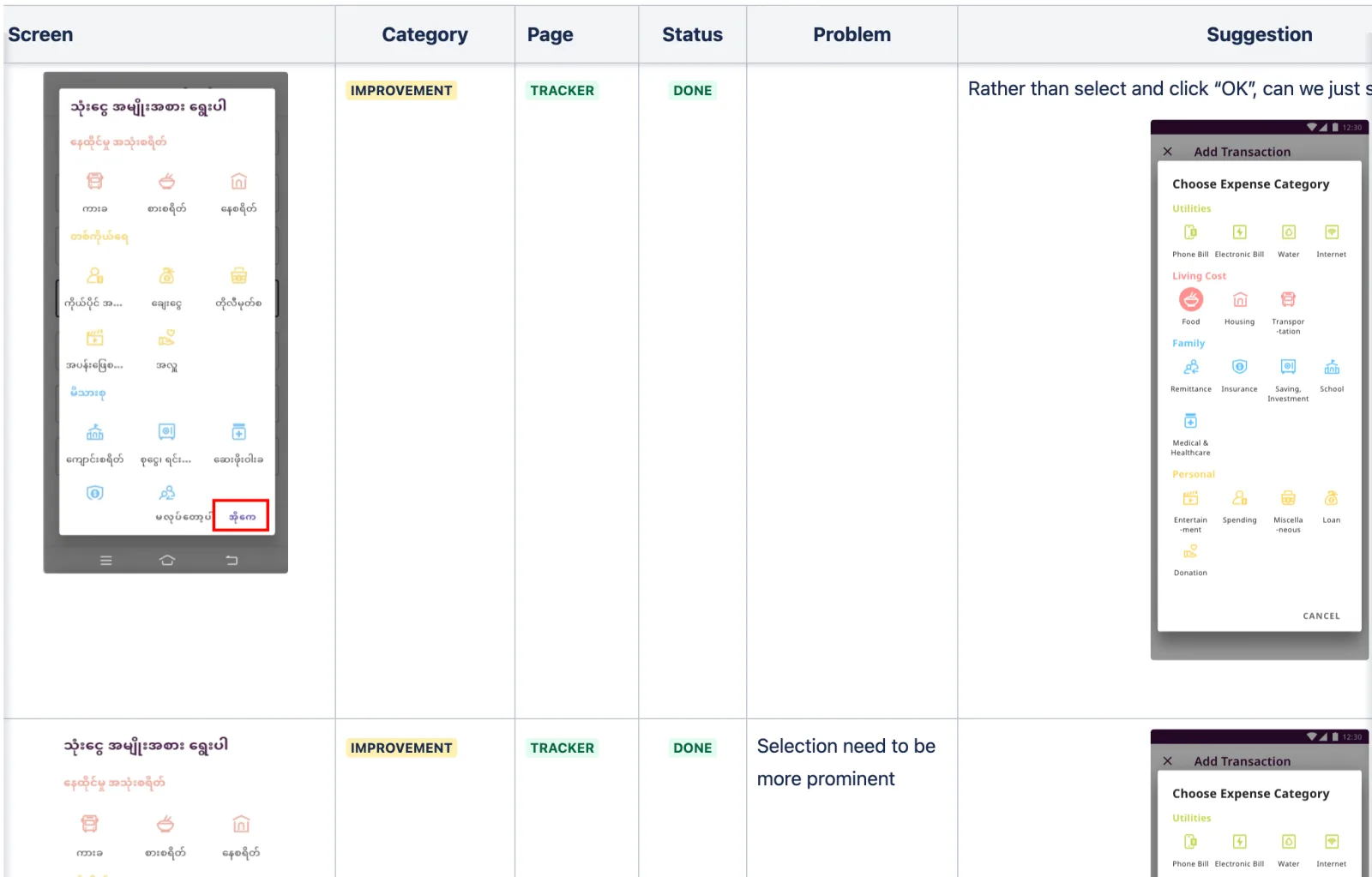Viewport: 1372px width, 877px height.
Task: Select the Miscellaneous icon under Personal
Action: 1288,498
